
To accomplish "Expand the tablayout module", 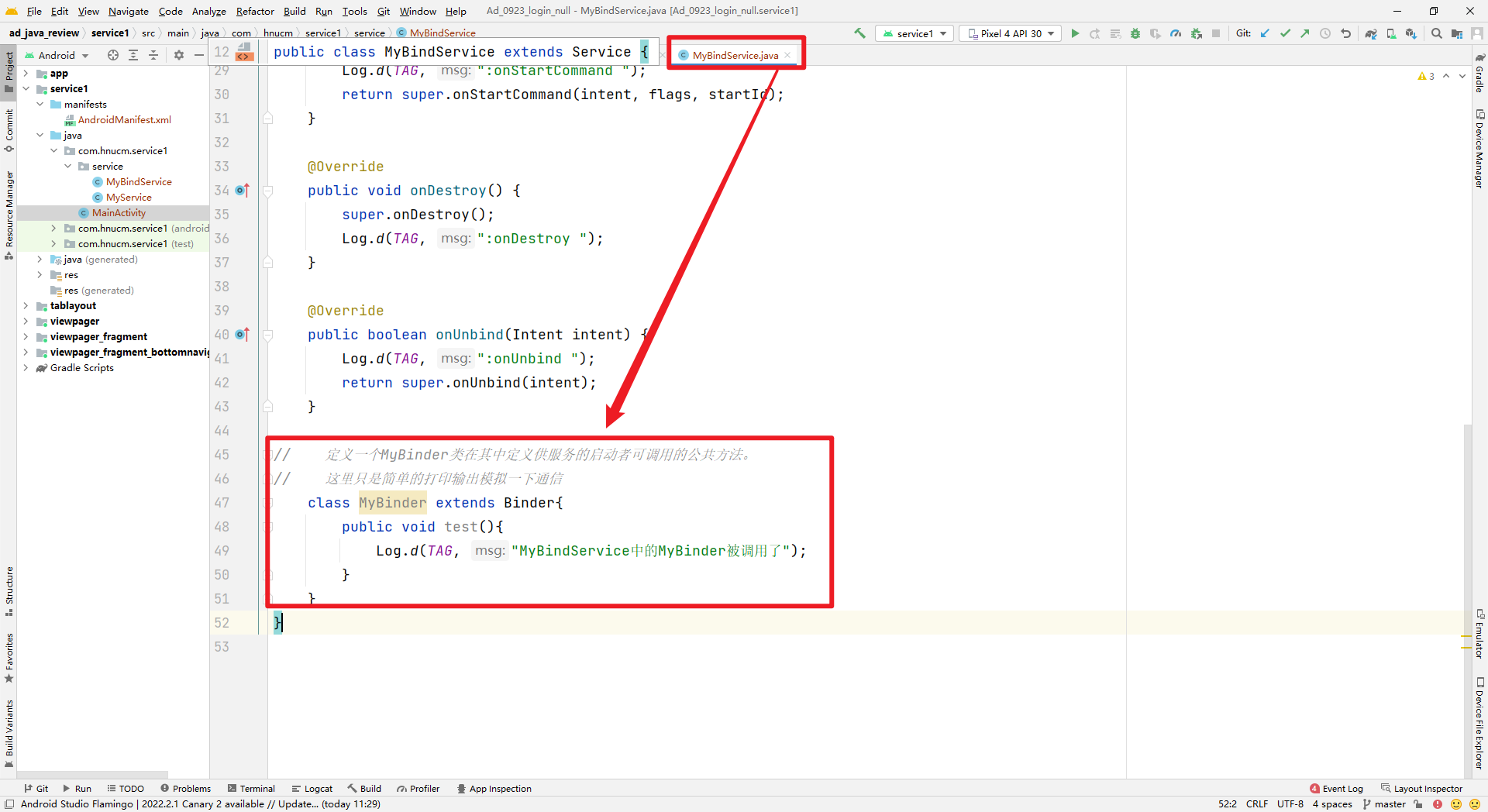I will pos(26,306).
